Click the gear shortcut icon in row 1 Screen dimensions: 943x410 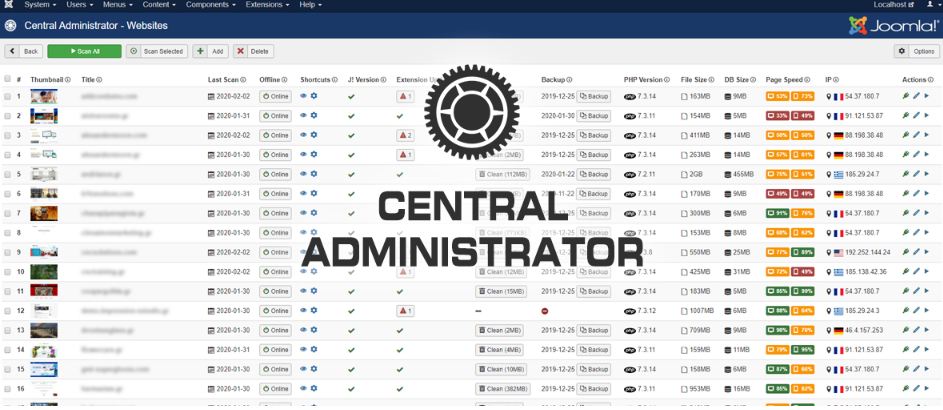pos(314,96)
